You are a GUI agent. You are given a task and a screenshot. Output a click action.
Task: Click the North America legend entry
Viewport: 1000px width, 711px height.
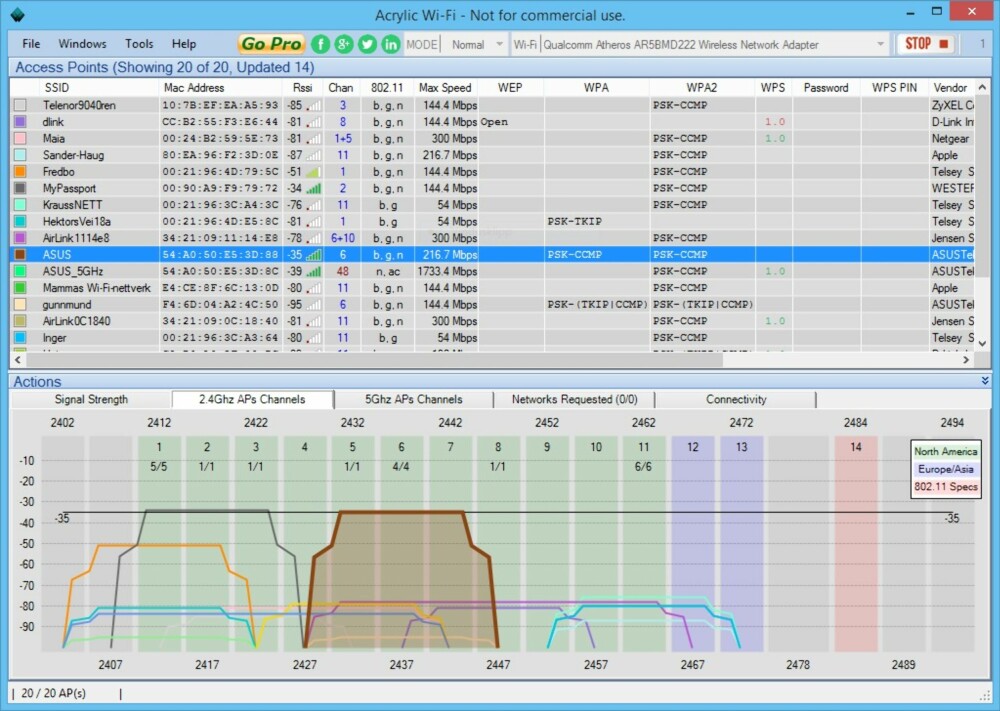(x=945, y=451)
